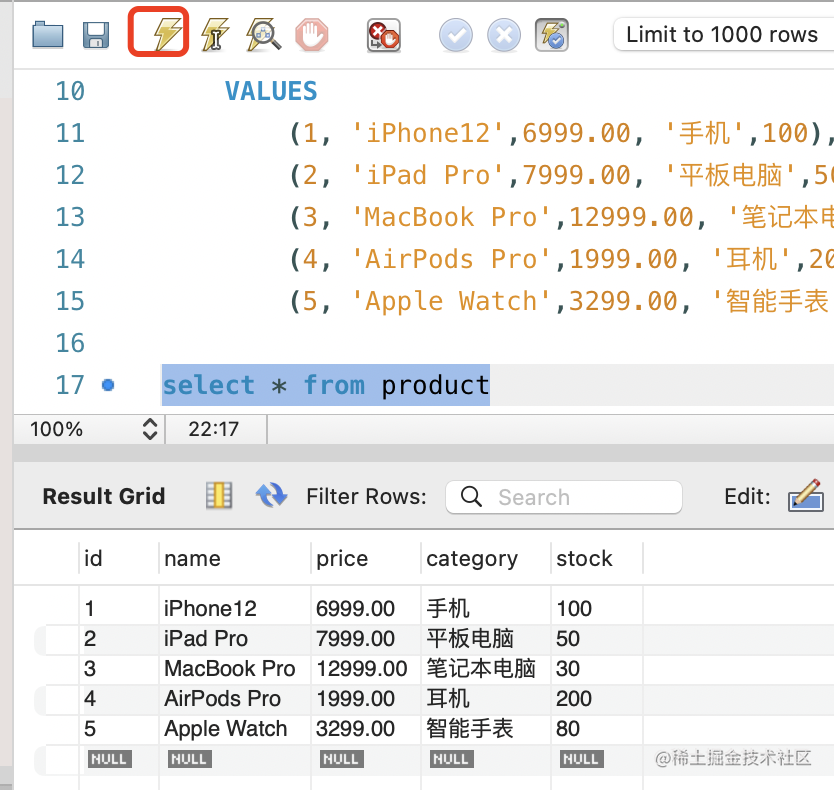Click the 22:17 cursor position indicator
This screenshot has height=790, width=834.
pos(214,429)
